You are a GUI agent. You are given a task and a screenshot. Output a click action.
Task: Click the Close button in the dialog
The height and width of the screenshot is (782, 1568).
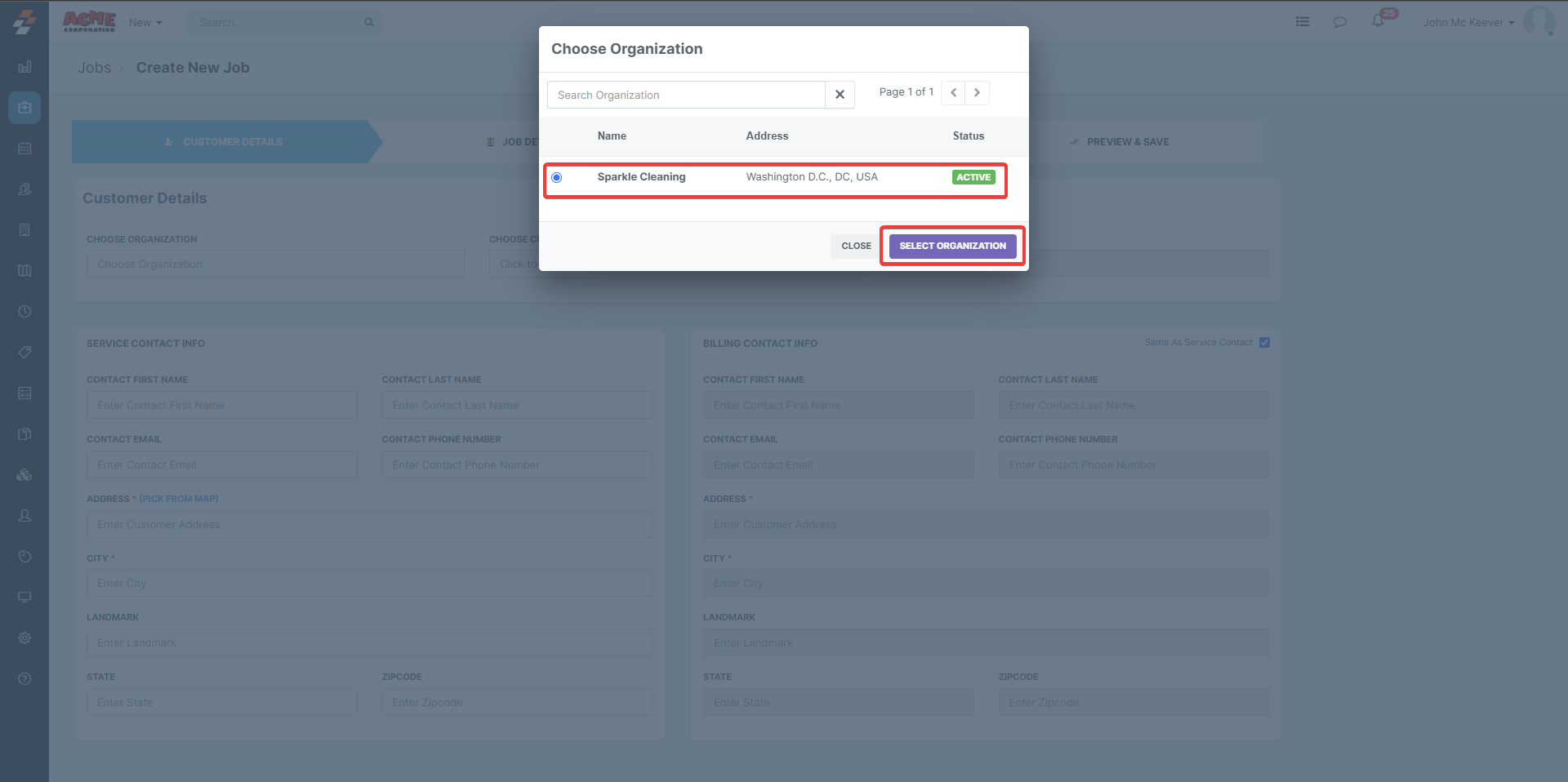(x=856, y=246)
